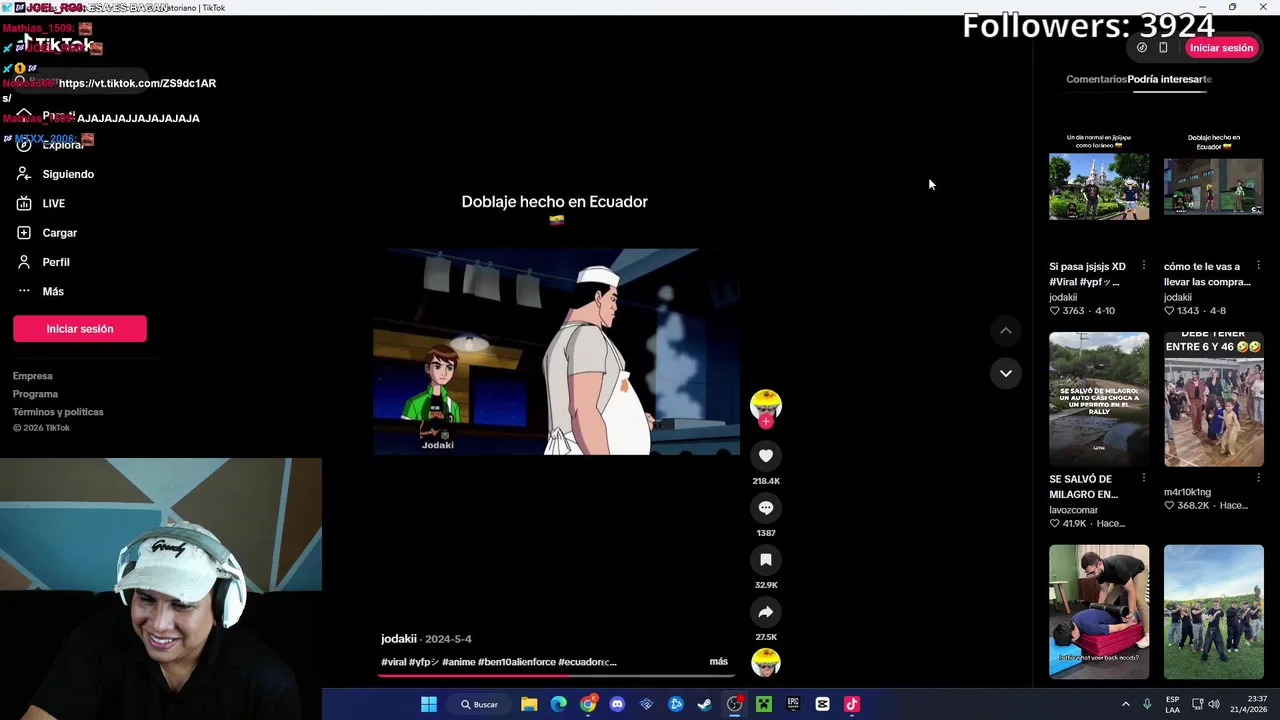Click the top-right Iniciar sesión button
The width and height of the screenshot is (1280, 720).
pyautogui.click(x=1221, y=47)
